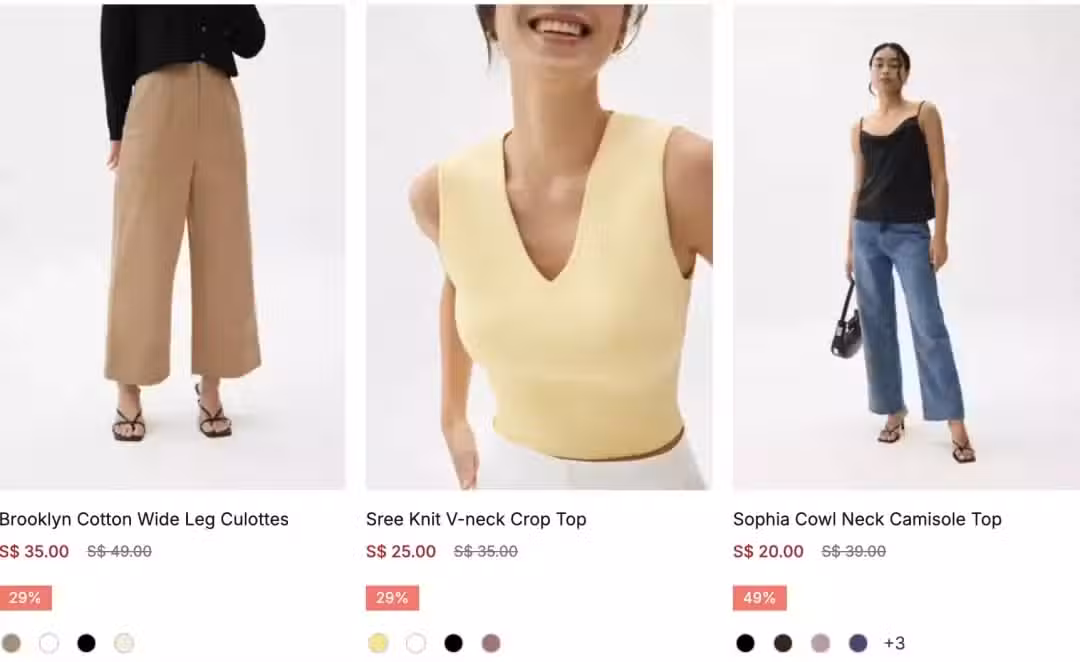The width and height of the screenshot is (1080, 662).
Task: Pick the black swatch for Sree Crop Top
Action: [x=453, y=643]
